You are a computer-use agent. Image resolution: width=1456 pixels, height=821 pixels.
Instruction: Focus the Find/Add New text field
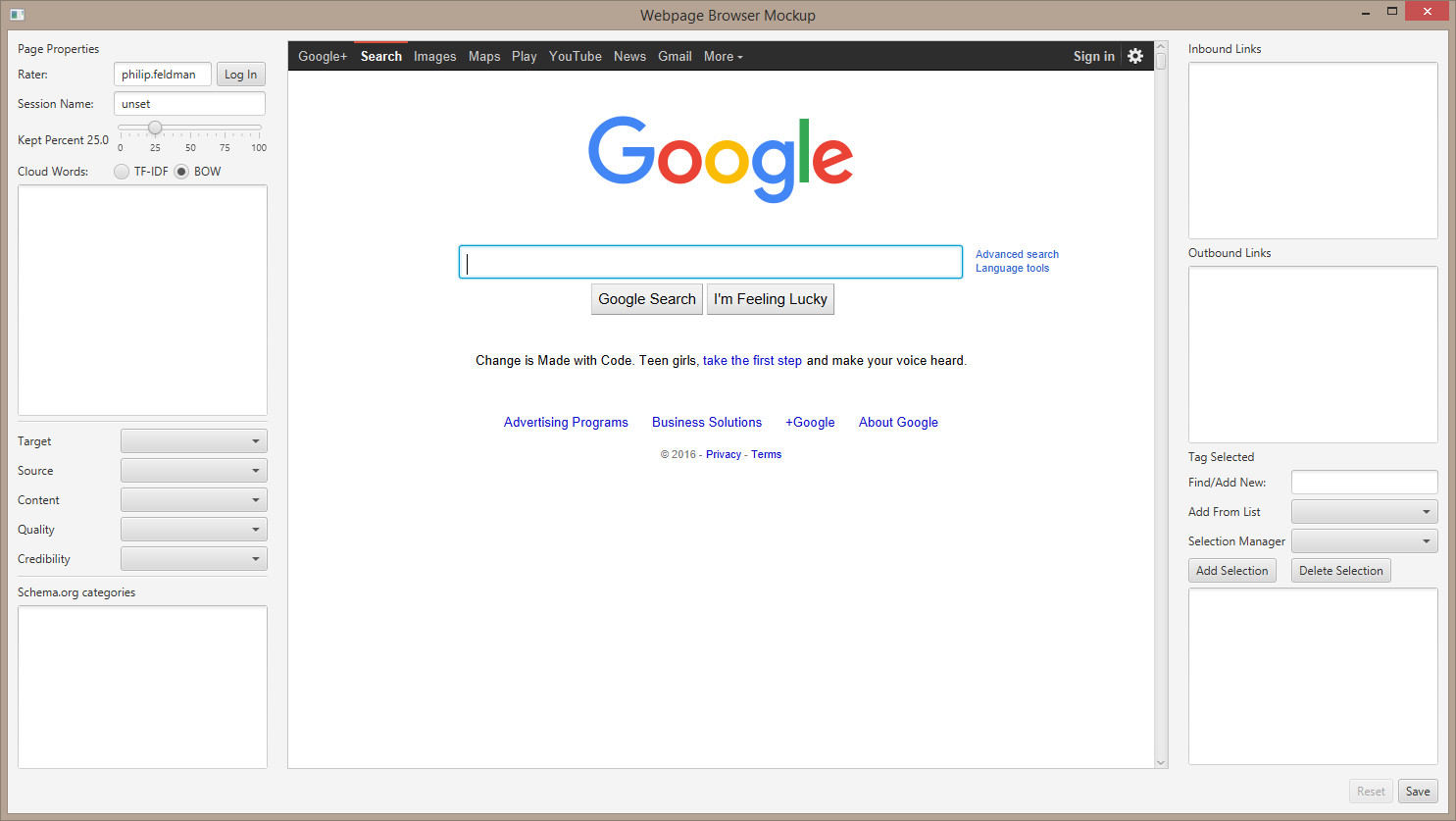(x=1364, y=483)
